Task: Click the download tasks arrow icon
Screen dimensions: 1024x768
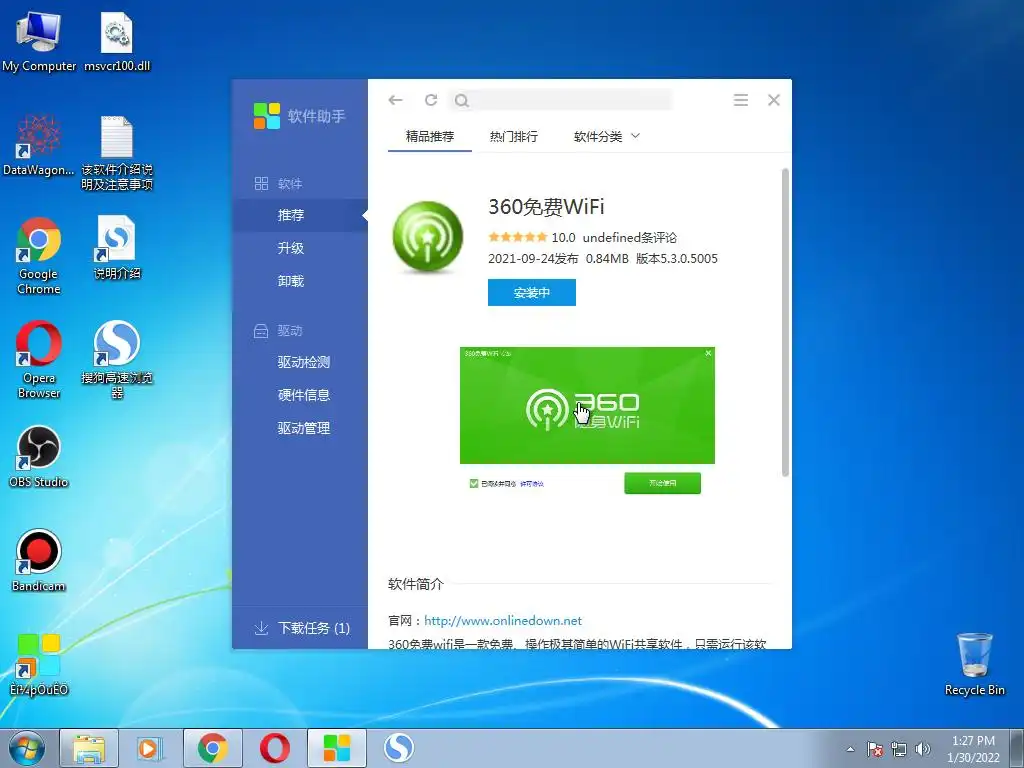Action: (261, 628)
